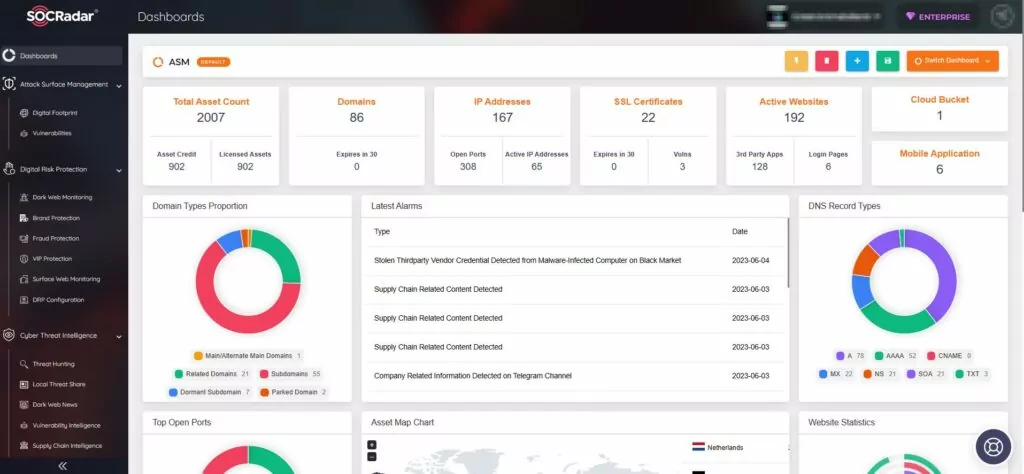This screenshot has height=474, width=1024.
Task: Click the floating help lifebuoy button
Action: (x=993, y=447)
